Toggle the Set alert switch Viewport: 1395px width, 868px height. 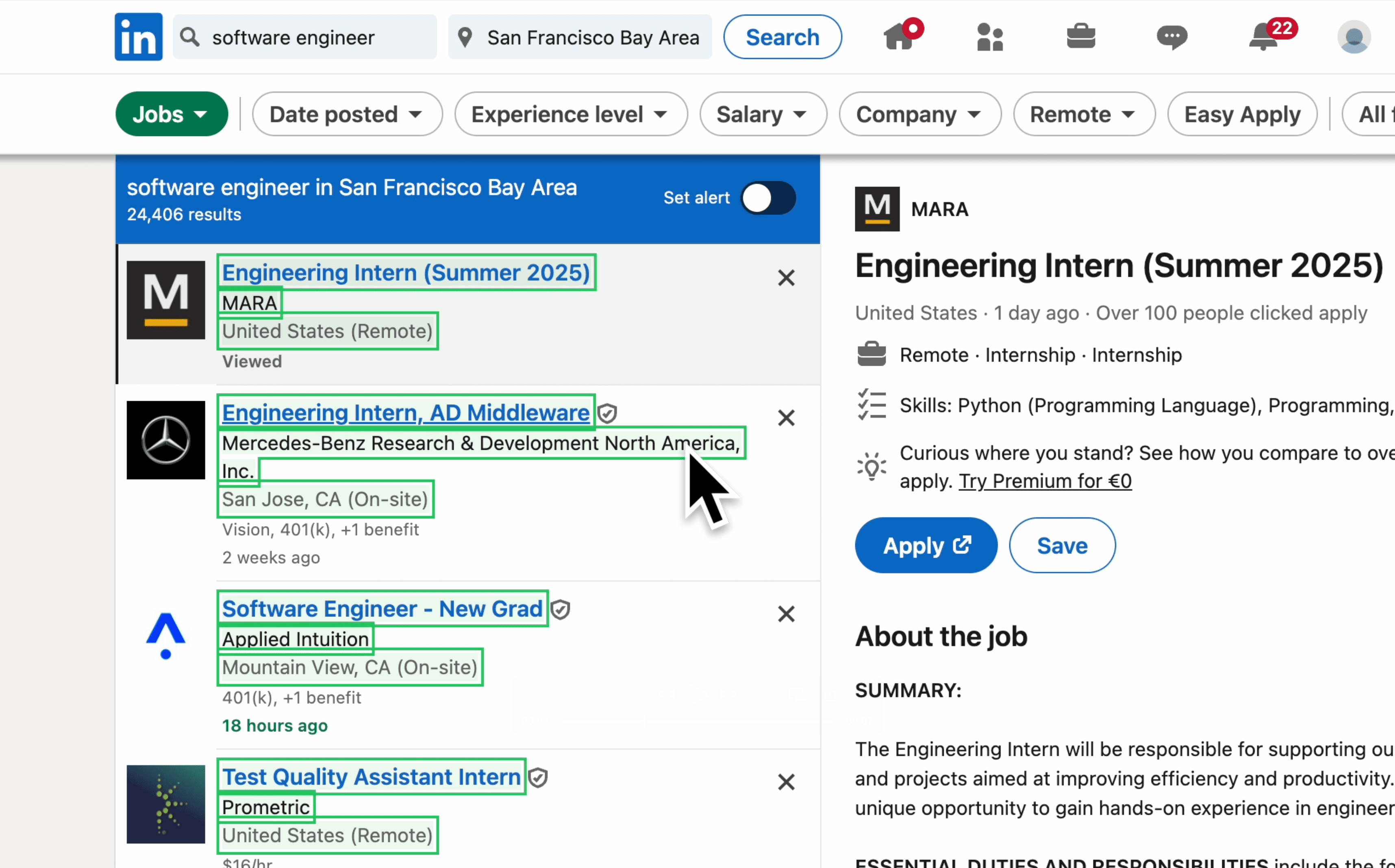768,199
